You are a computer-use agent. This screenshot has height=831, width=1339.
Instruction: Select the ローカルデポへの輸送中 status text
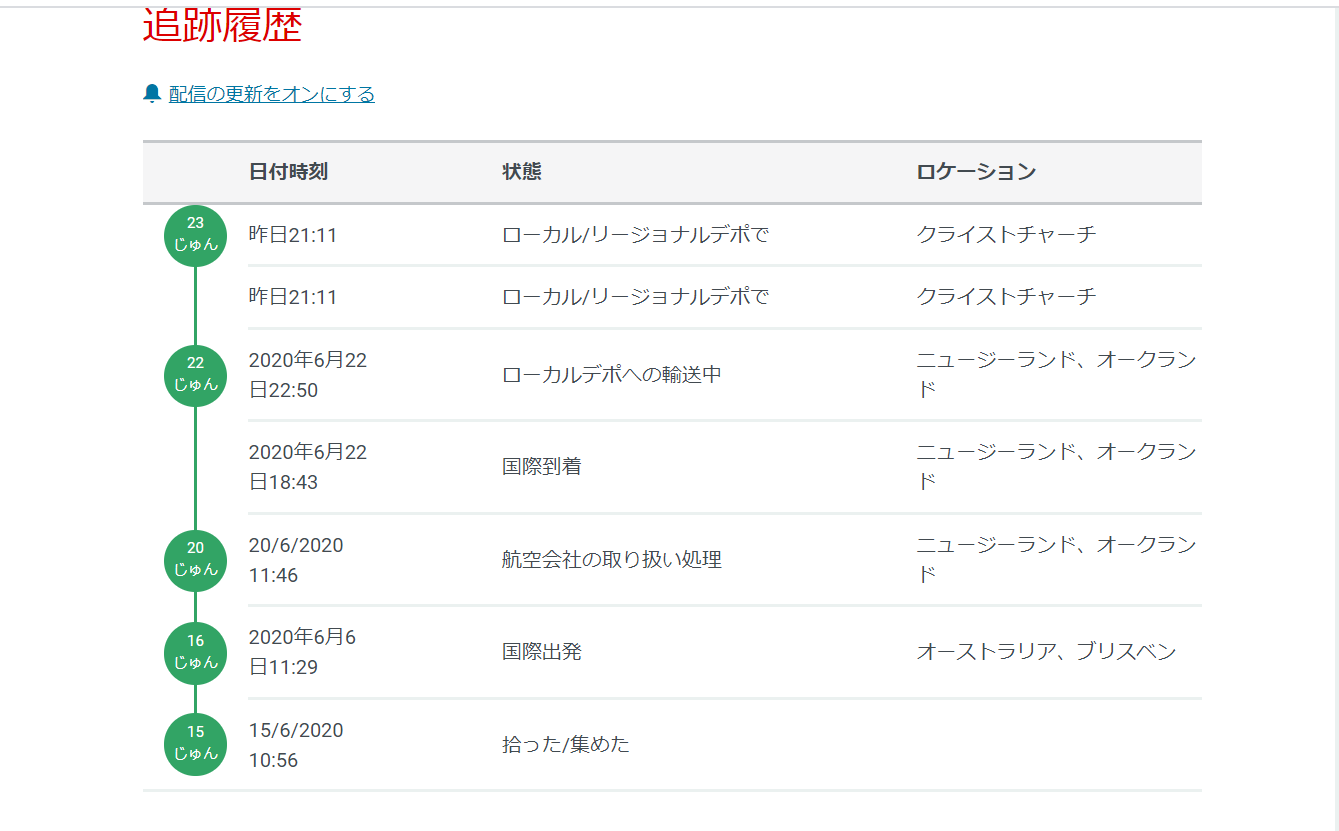pos(612,375)
